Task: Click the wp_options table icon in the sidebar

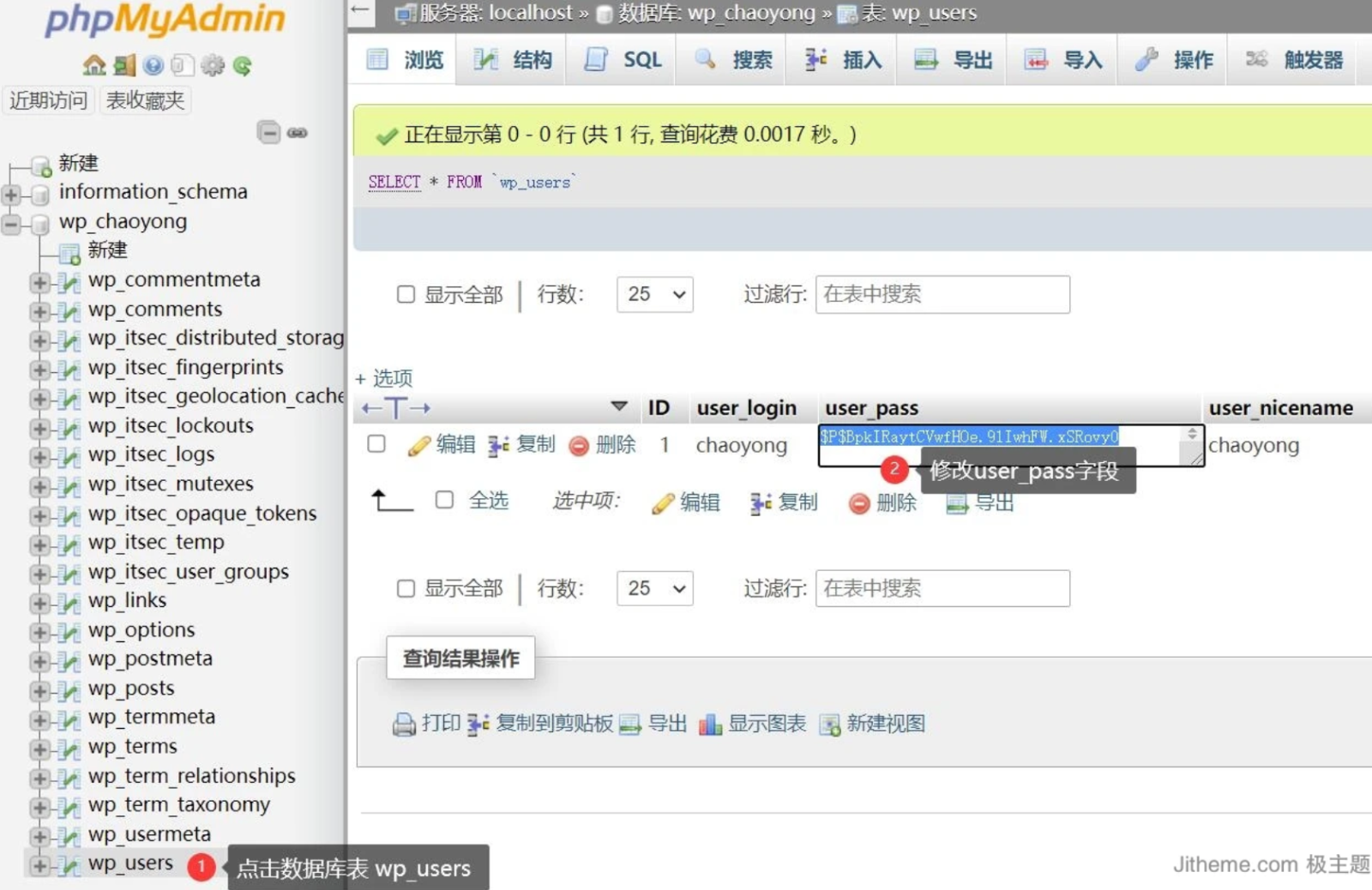Action: coord(69,631)
